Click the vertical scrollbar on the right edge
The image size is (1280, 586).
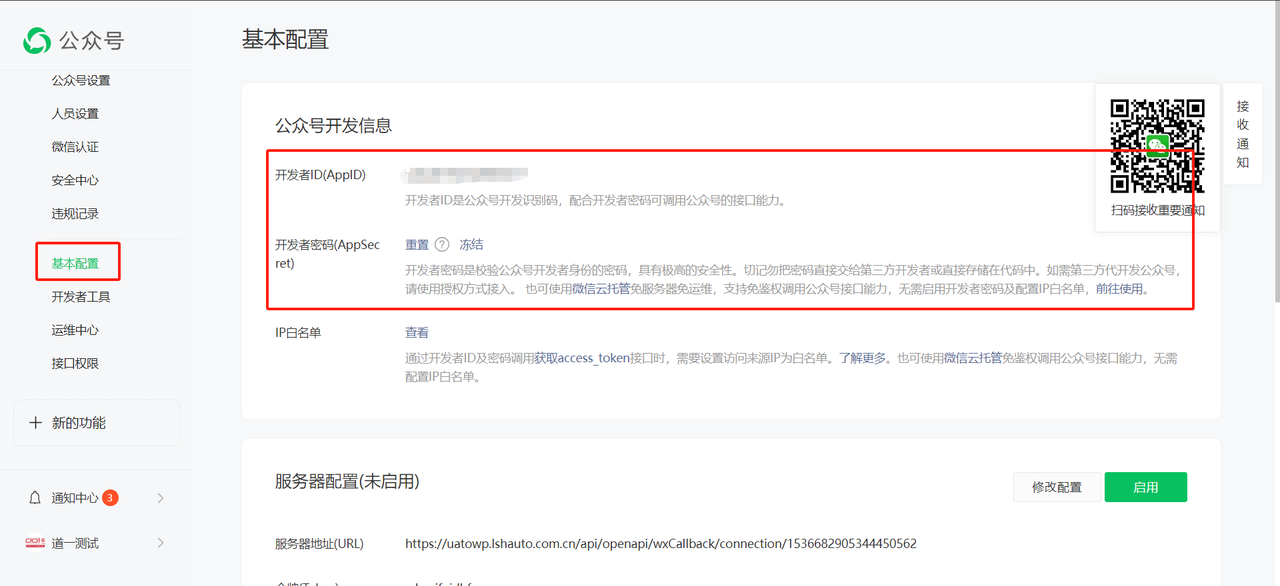coord(1274,150)
